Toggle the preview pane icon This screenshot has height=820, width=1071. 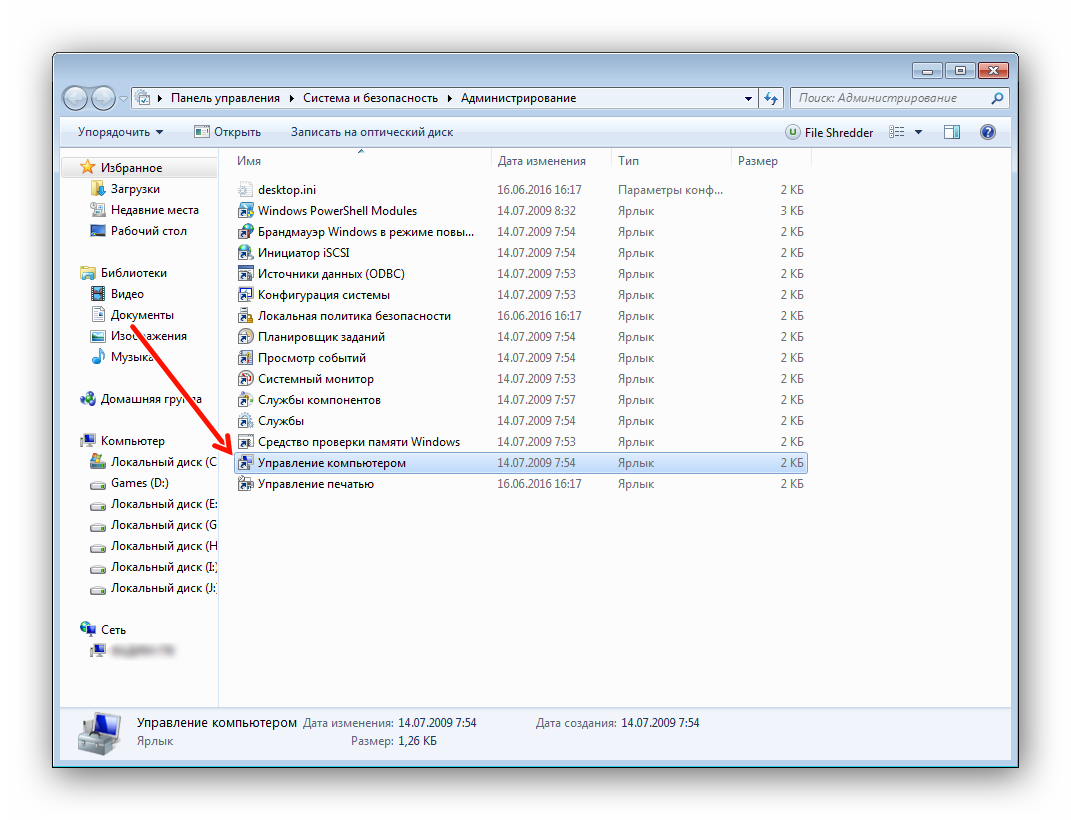(x=951, y=132)
